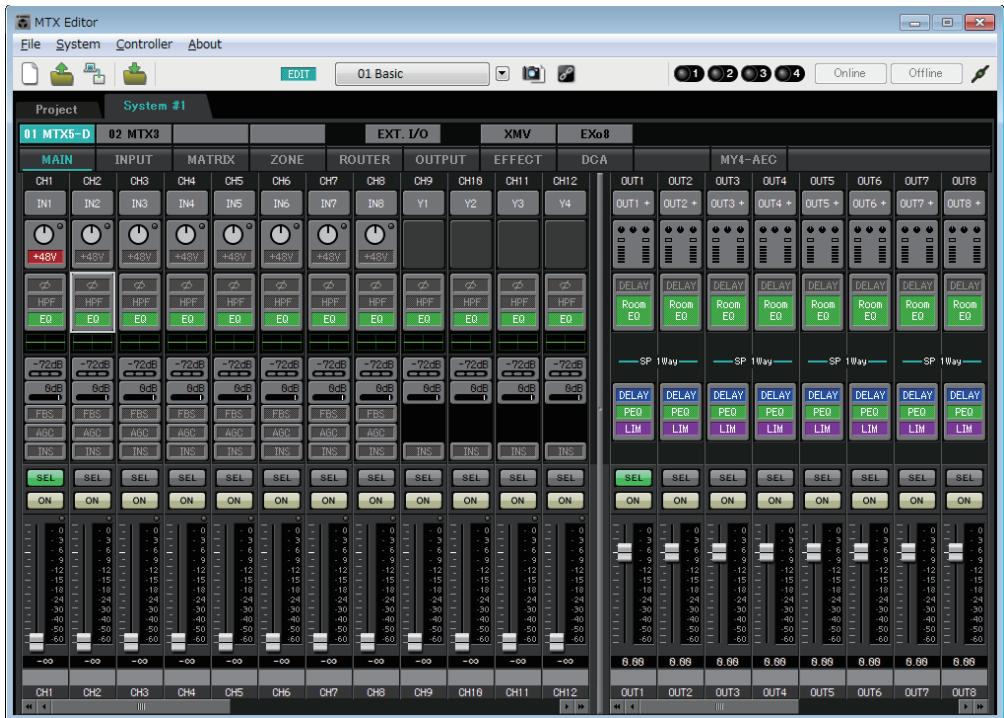Select CH4 with SEL button
The image size is (1004, 718).
(187, 478)
